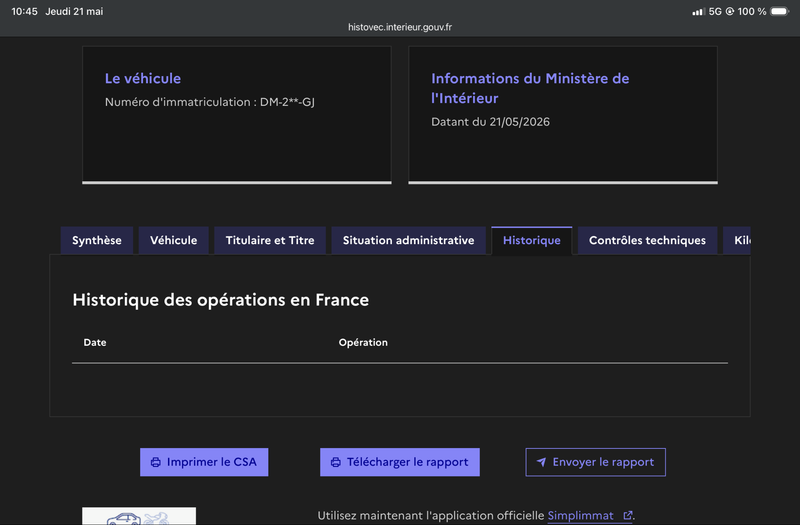Click the Le véhicule card heading
800x525 pixels.
143,79
